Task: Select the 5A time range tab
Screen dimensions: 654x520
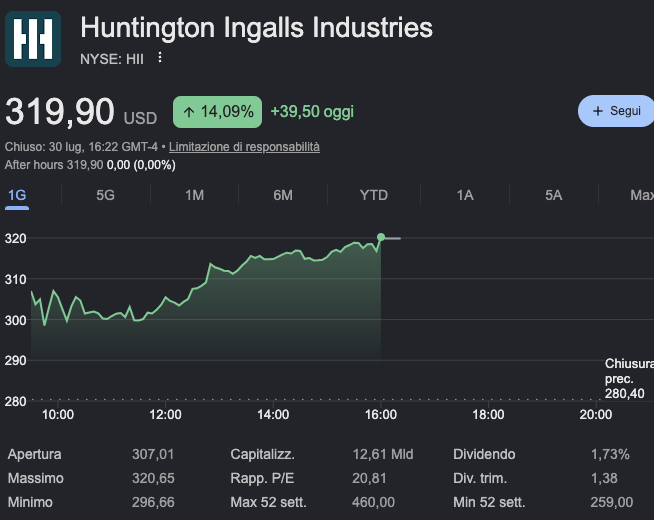Action: (553, 195)
